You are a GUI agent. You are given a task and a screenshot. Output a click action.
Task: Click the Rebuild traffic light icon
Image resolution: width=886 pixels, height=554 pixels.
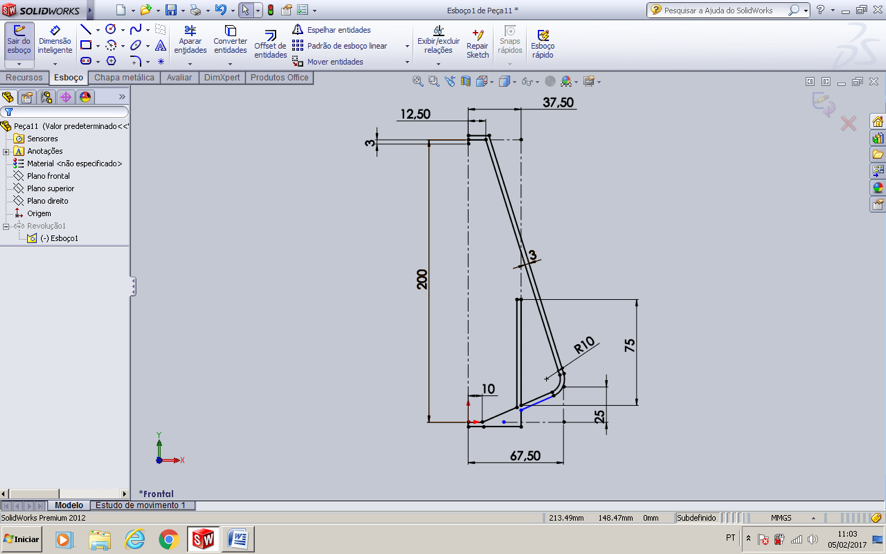(x=271, y=10)
